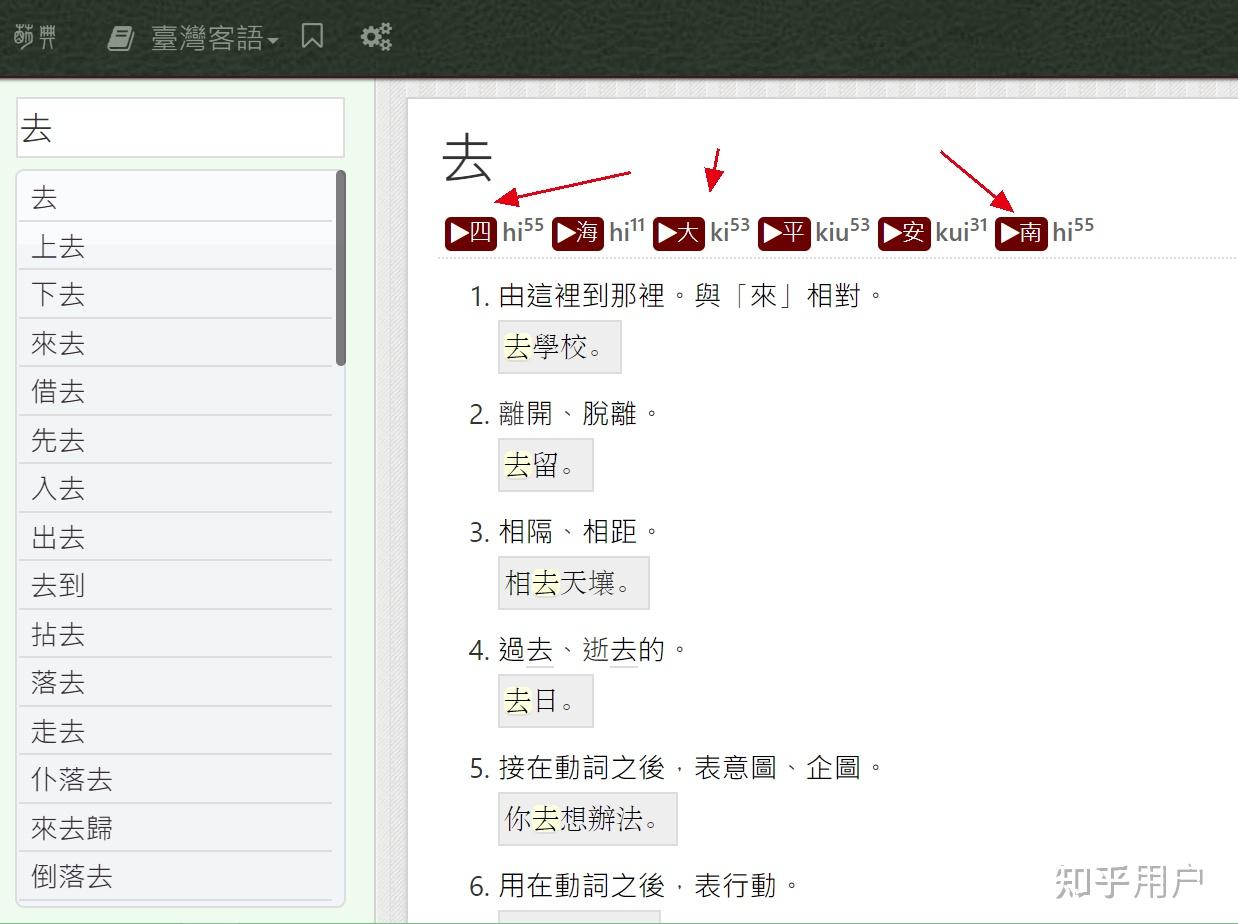Viewport: 1238px width, 924px height.
Task: Play 海 (Hailu) pronunciation audio
Action: coord(578,233)
